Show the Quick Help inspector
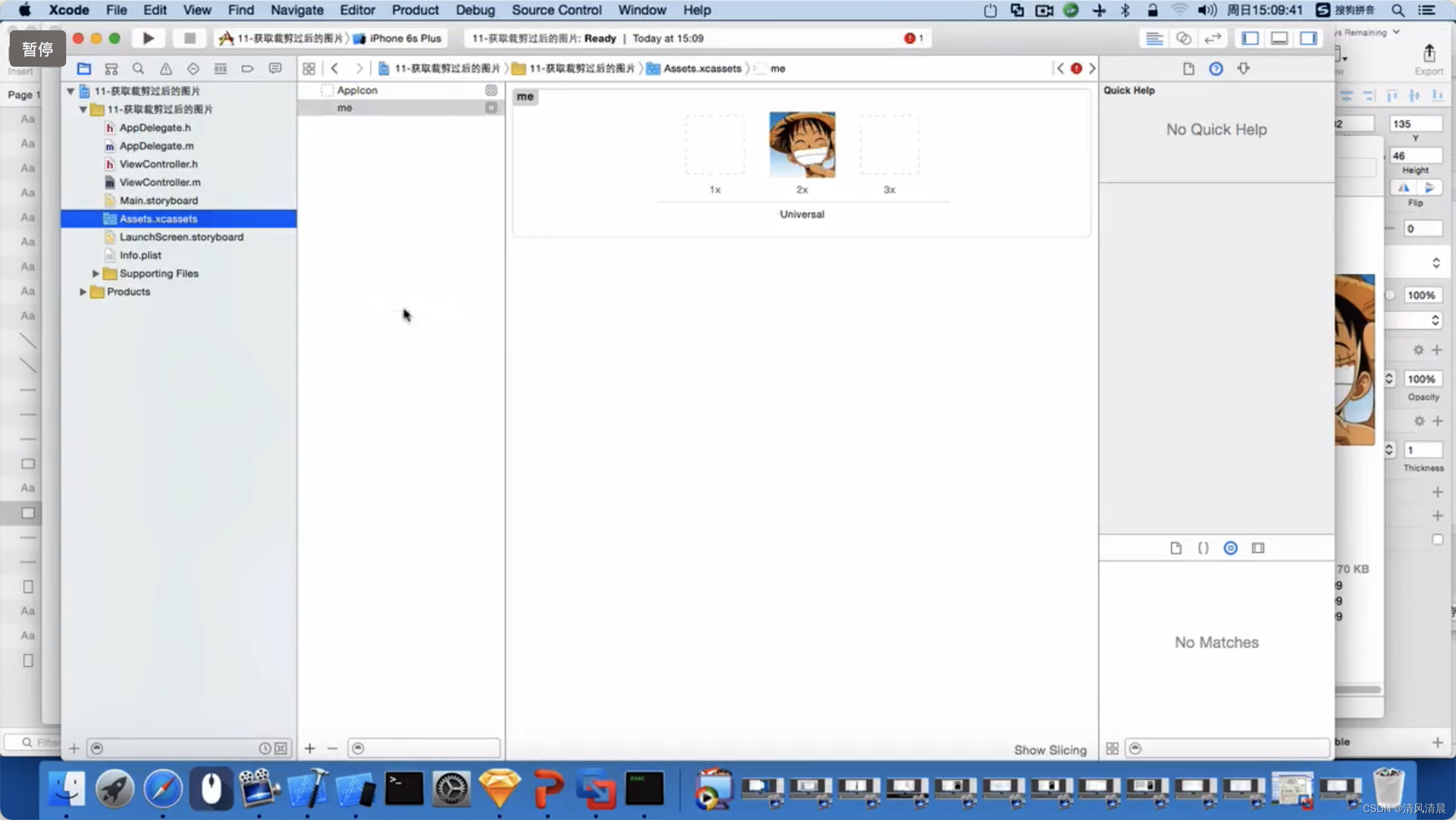1456x820 pixels. pyautogui.click(x=1216, y=69)
